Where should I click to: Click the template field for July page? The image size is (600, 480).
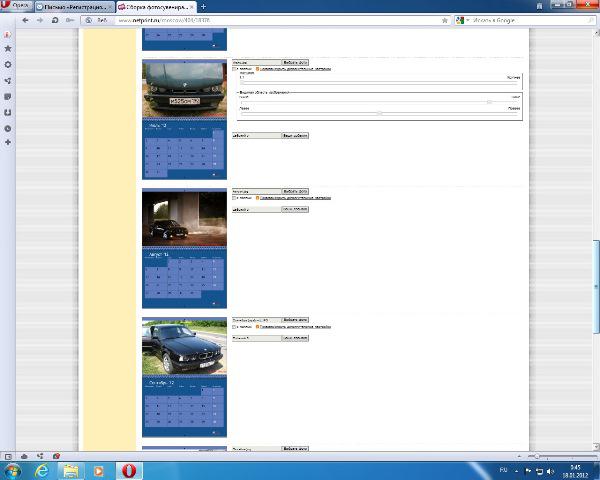click(257, 136)
